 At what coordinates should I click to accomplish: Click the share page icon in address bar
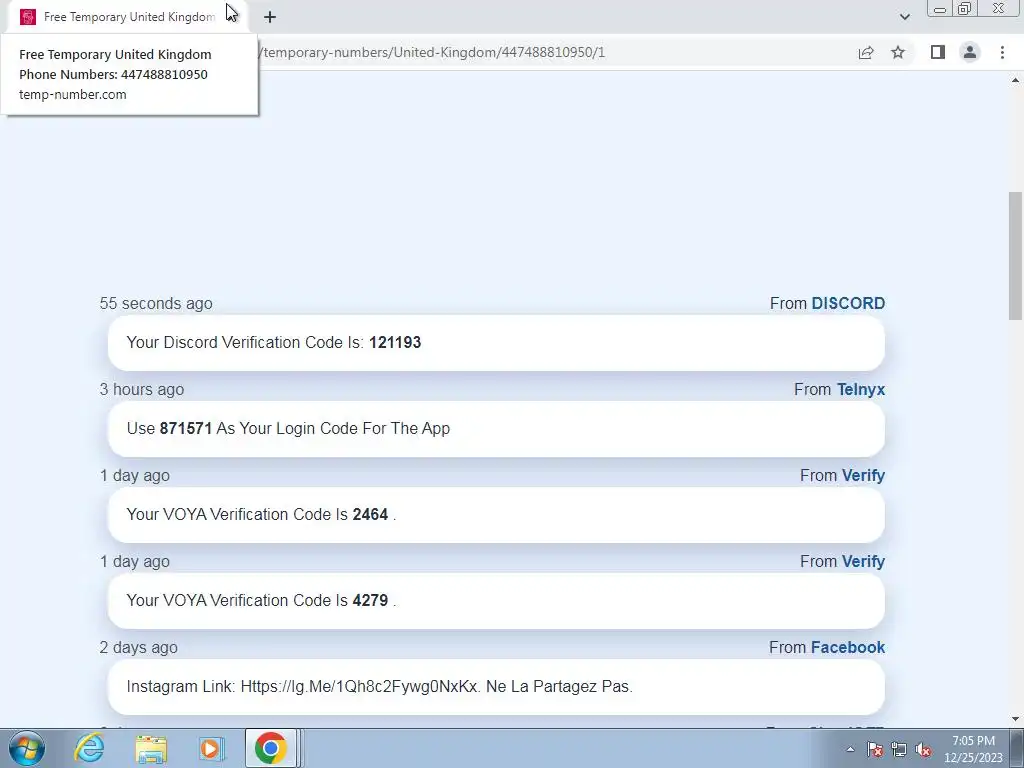[x=866, y=52]
